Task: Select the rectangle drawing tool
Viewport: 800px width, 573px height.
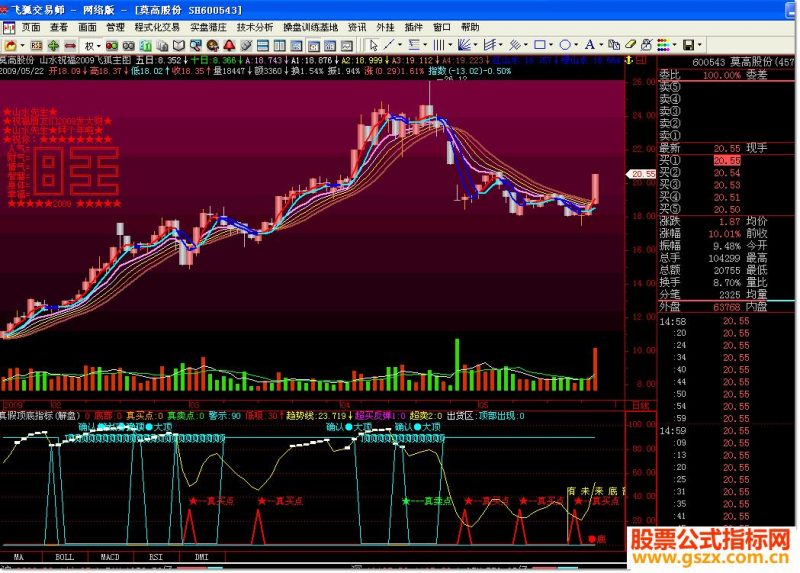Action: click(x=540, y=45)
